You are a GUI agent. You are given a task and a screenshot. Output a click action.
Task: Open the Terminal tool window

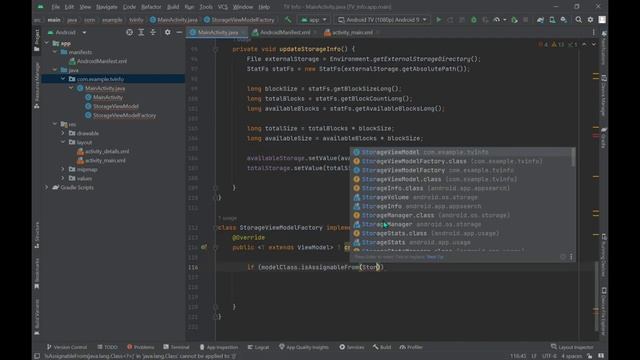point(176,347)
